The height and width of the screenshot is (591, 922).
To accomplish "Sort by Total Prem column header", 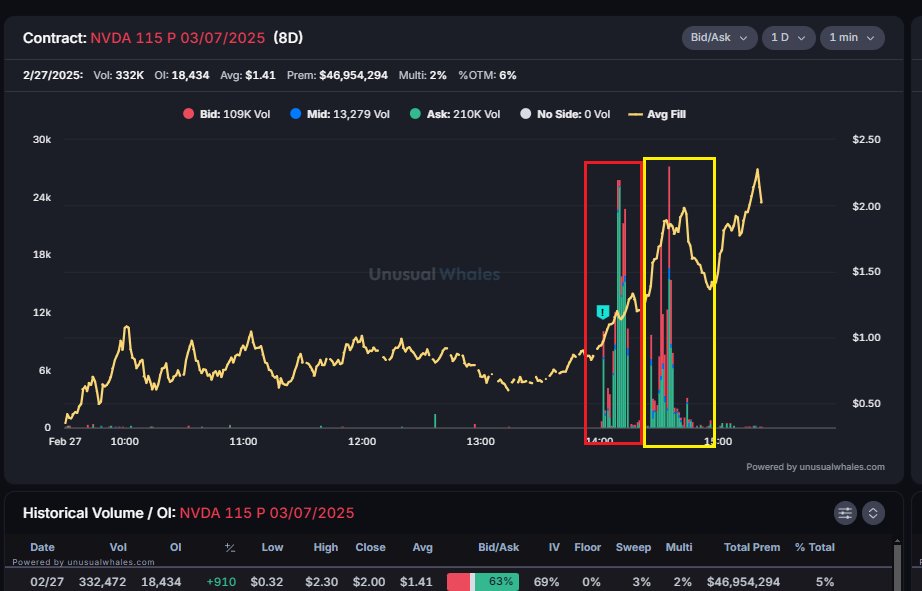I will 752,547.
